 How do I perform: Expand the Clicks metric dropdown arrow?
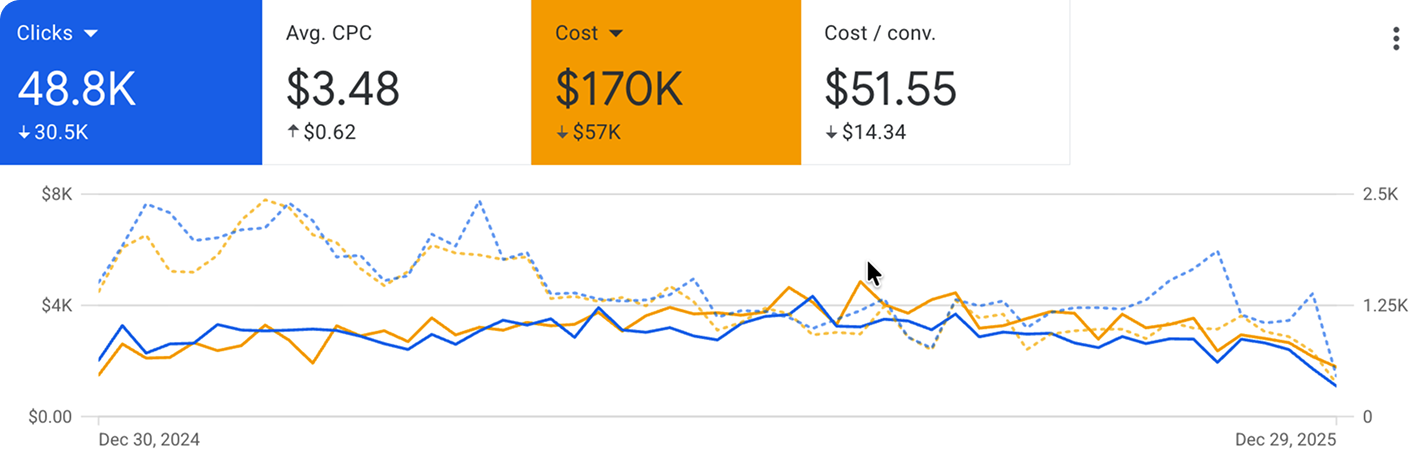[91, 34]
